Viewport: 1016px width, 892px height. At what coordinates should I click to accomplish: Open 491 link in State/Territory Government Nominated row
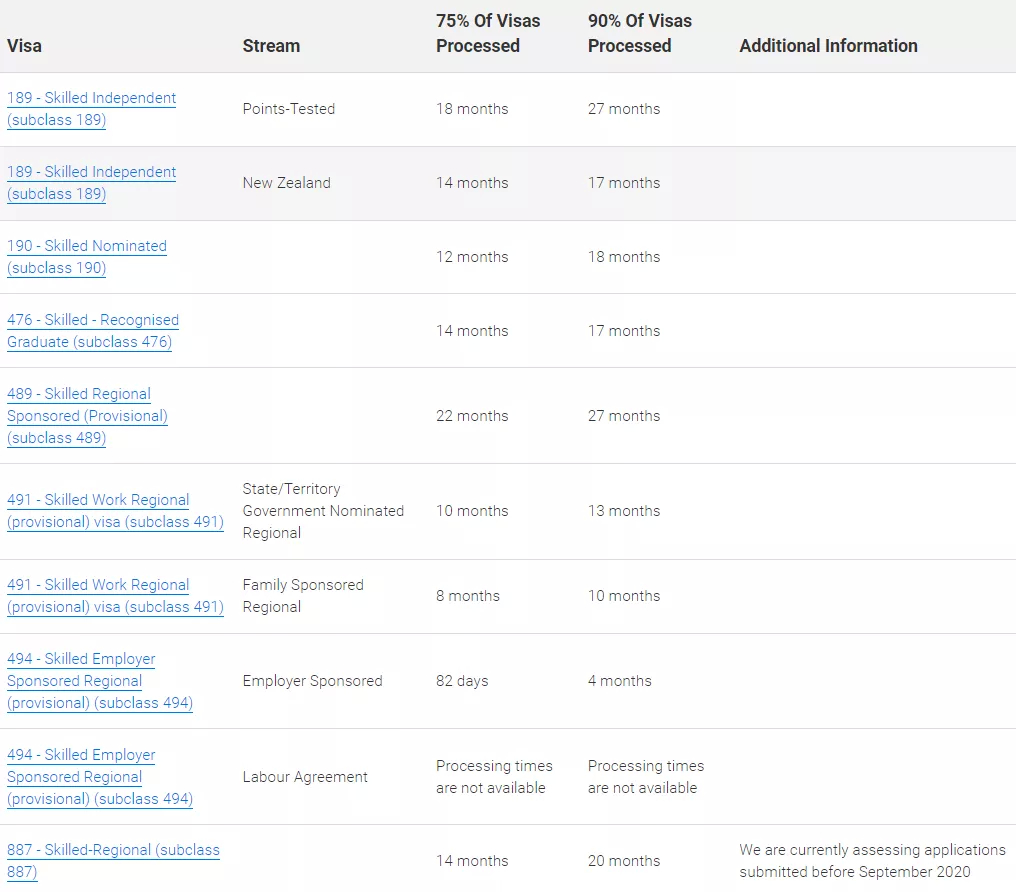[115, 511]
